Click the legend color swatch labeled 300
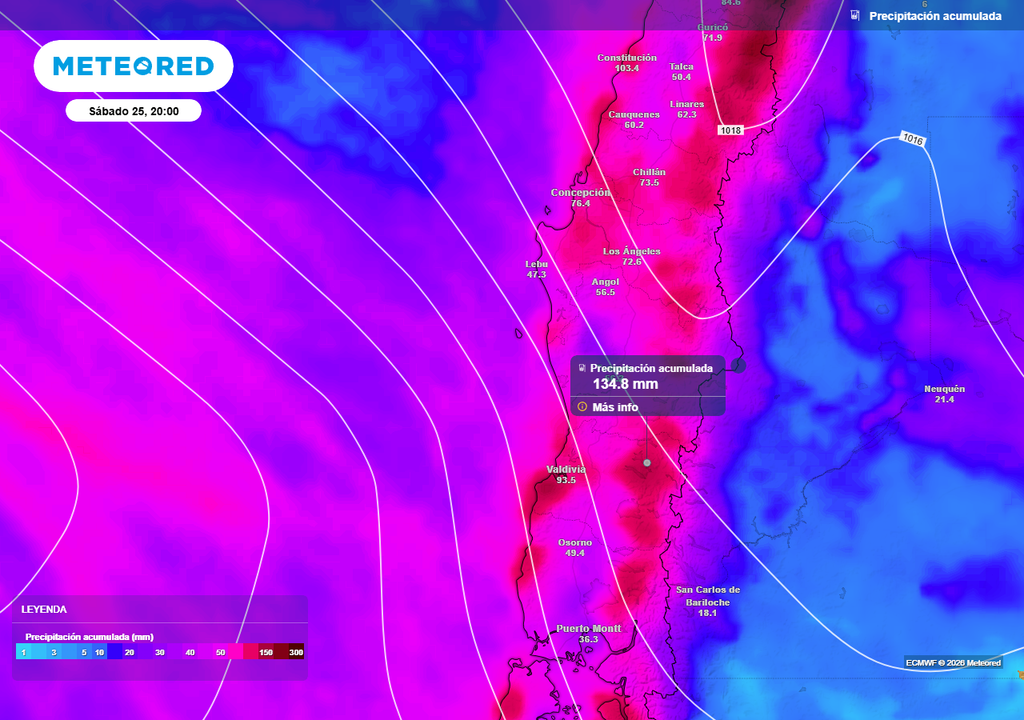The image size is (1024, 720). click(296, 652)
